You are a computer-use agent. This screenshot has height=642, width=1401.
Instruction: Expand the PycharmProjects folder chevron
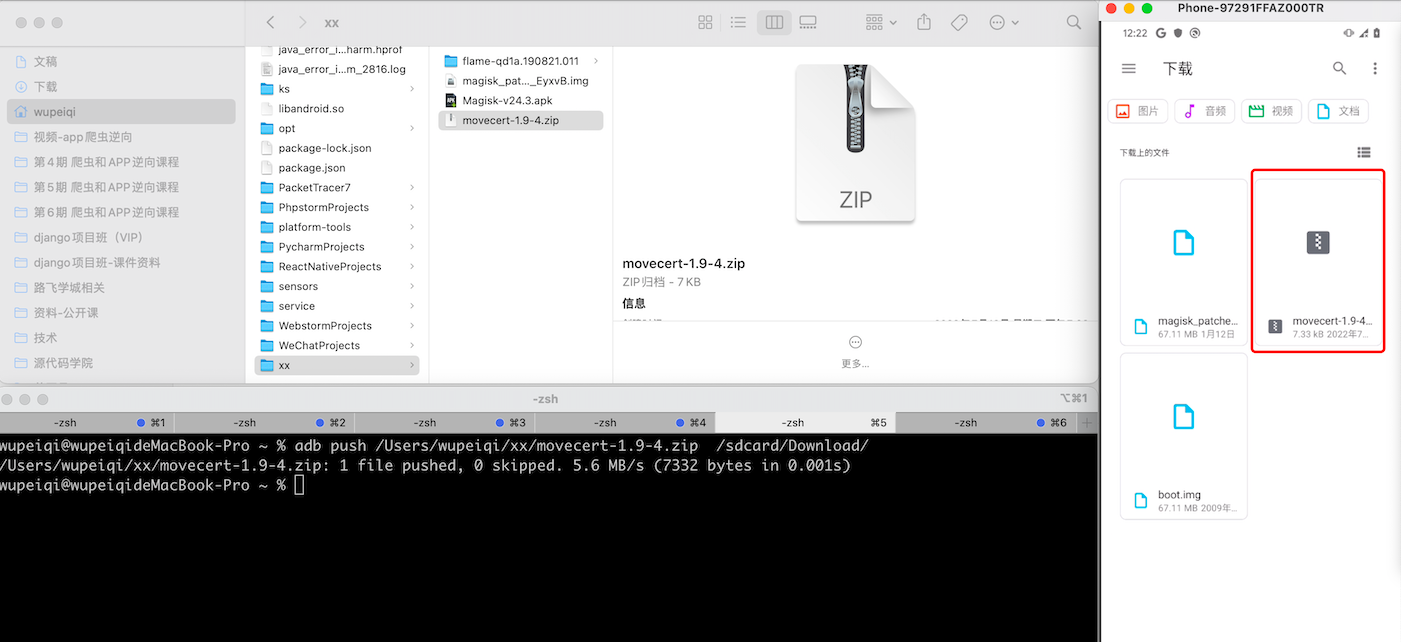point(412,247)
